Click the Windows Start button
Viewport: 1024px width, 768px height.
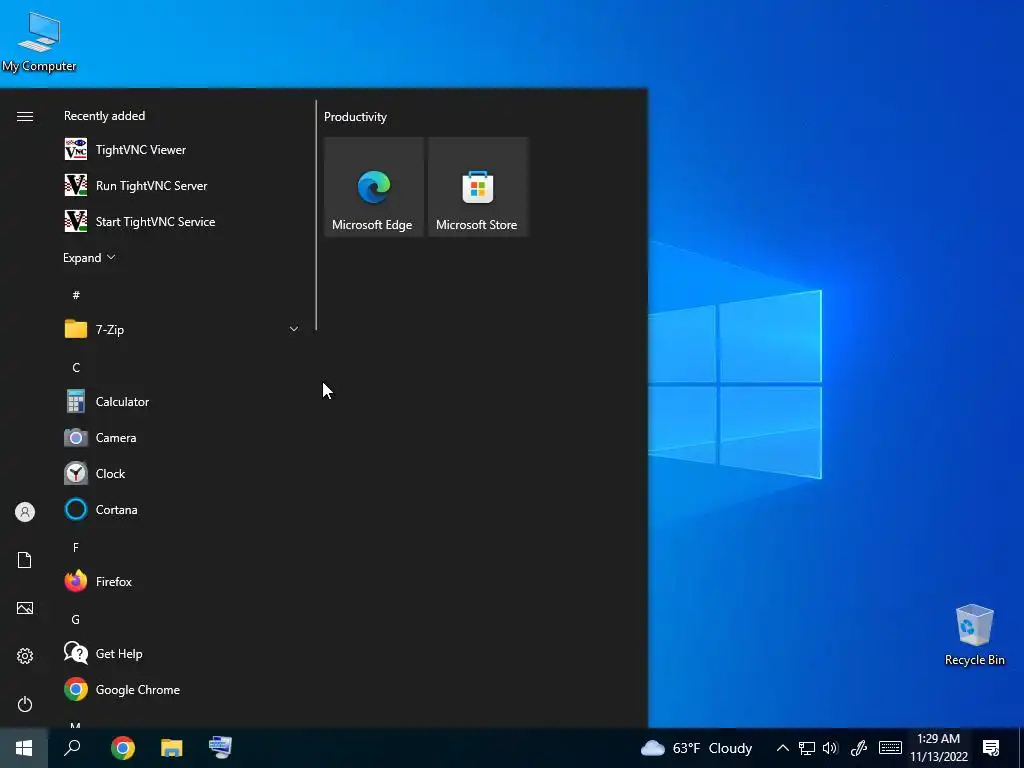pyautogui.click(x=24, y=748)
